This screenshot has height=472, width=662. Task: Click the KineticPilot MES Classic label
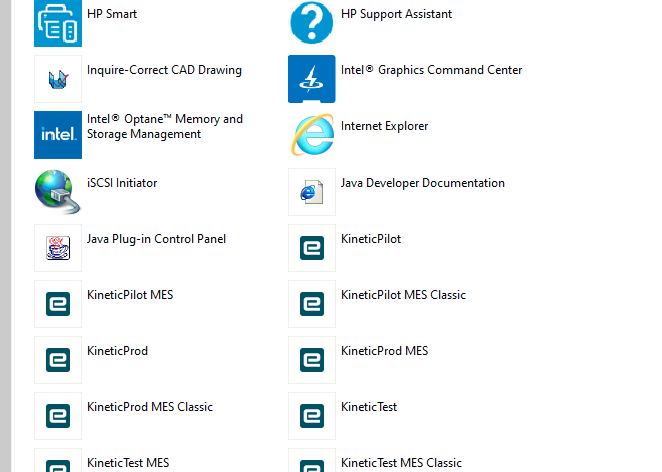[403, 295]
